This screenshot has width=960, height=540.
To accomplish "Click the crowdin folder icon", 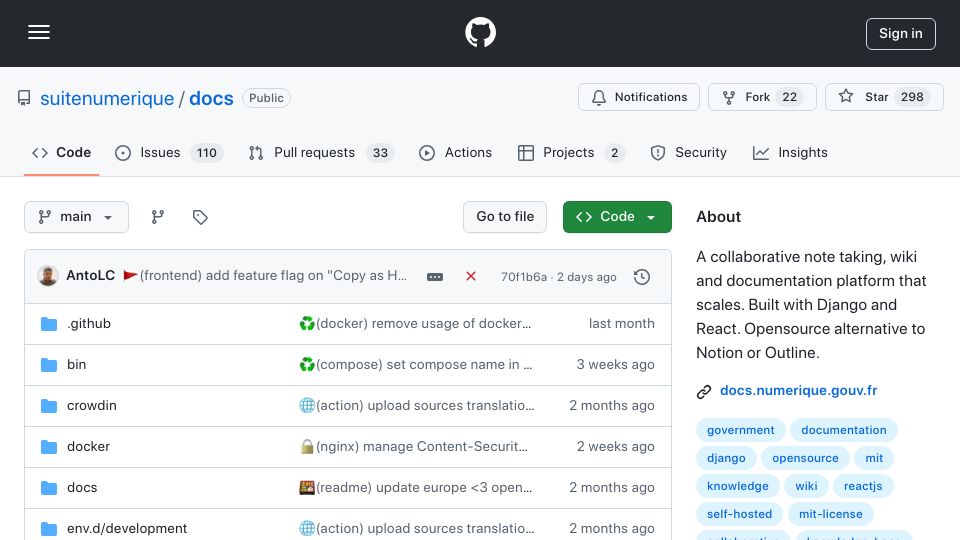I will coord(49,406).
